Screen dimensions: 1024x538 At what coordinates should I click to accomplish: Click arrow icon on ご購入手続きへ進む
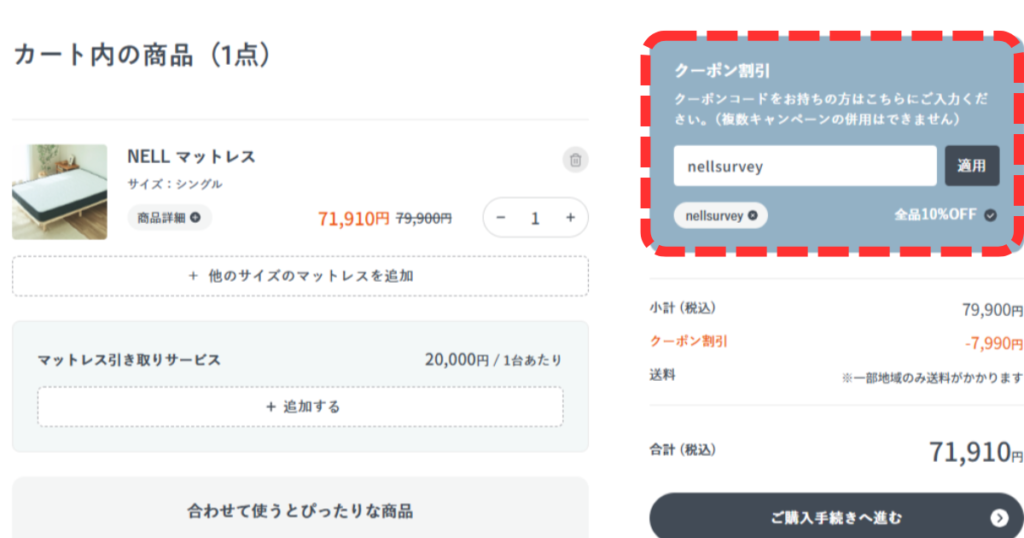[999, 517]
